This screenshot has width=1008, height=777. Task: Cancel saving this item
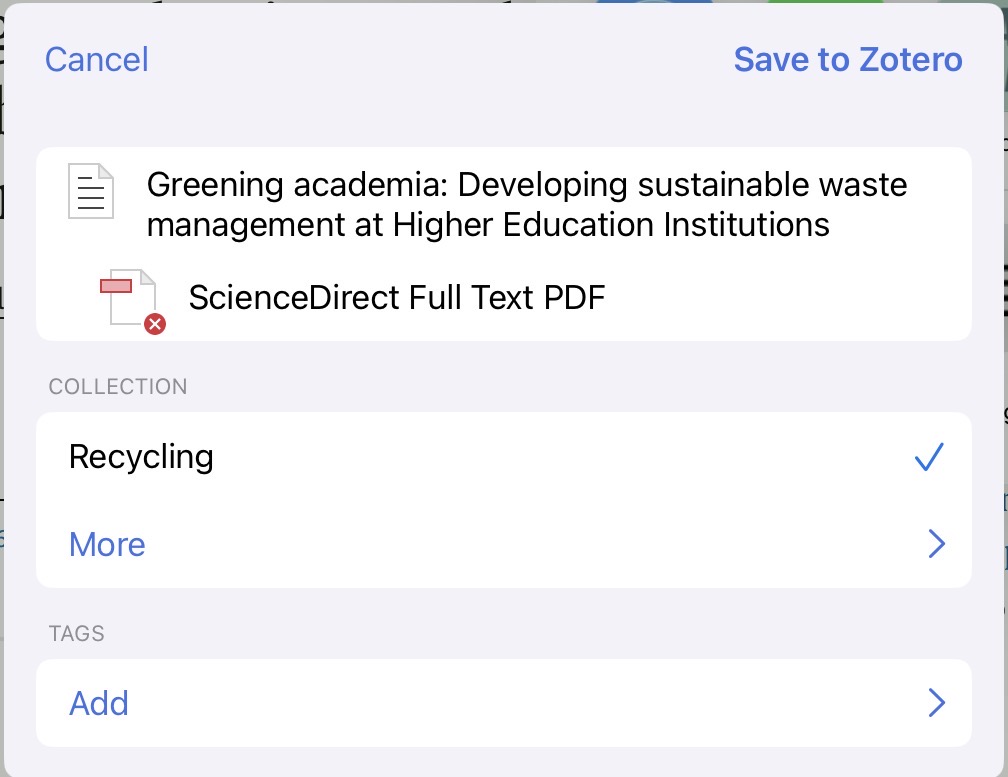pos(96,59)
